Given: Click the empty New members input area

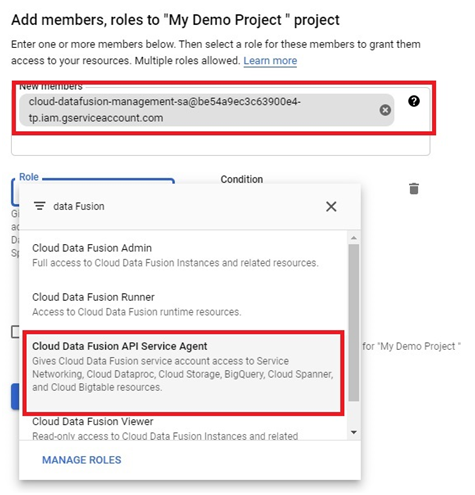Looking at the screenshot, I should [220, 145].
